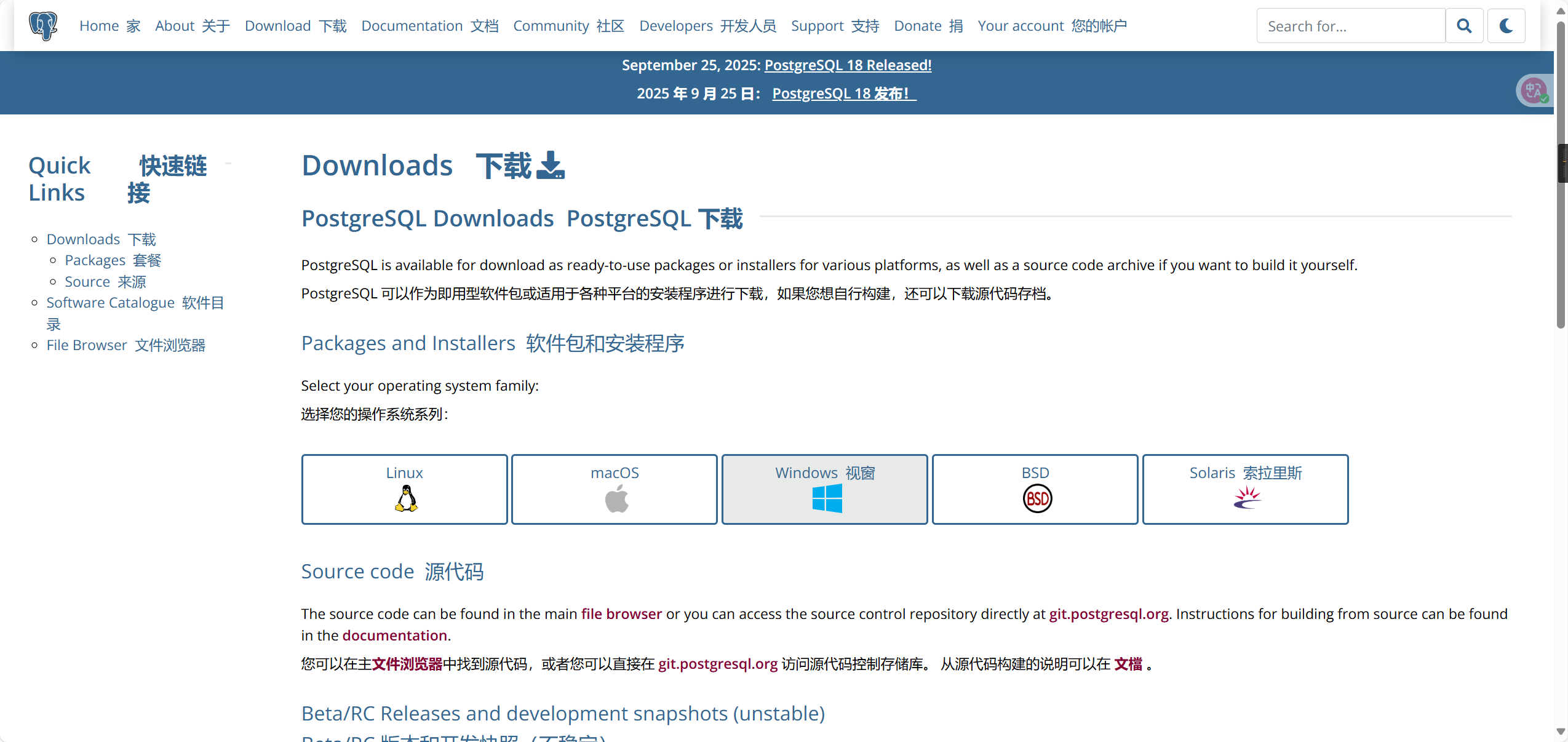1568x742 pixels.
Task: Toggle dark mode moon icon
Action: pyautogui.click(x=1506, y=26)
